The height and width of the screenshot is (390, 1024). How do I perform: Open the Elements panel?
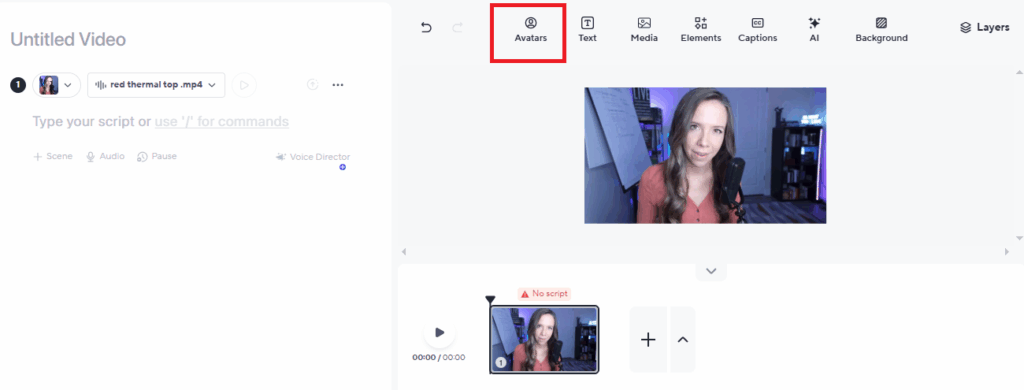tap(701, 30)
